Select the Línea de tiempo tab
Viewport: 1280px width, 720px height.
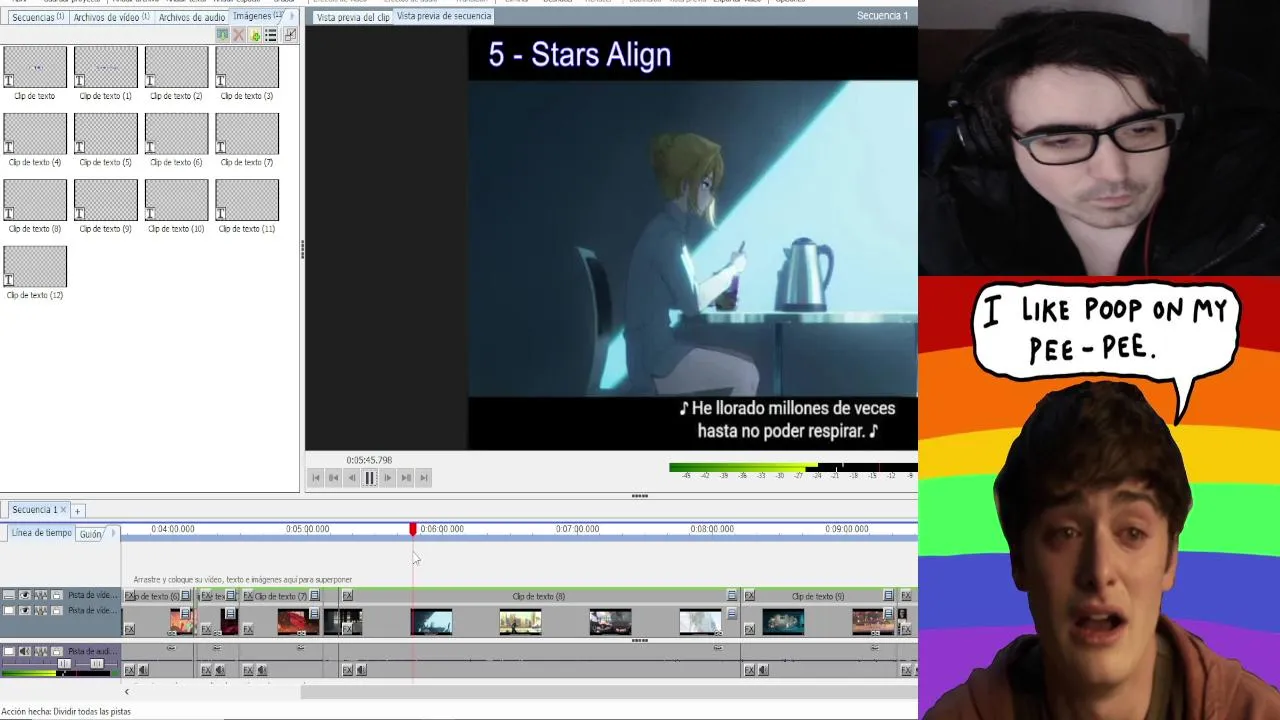click(41, 533)
